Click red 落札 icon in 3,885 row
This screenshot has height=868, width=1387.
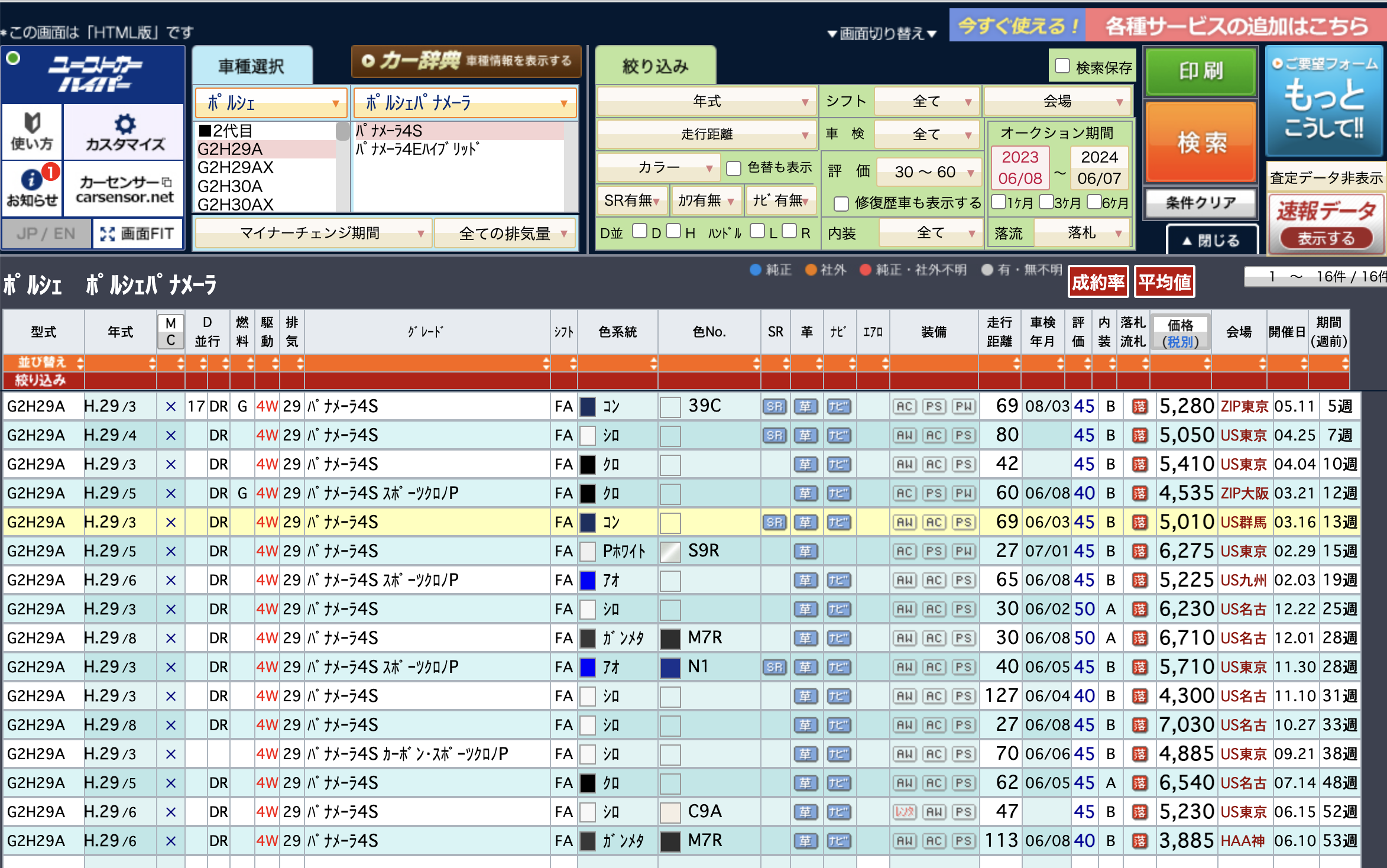1139,841
